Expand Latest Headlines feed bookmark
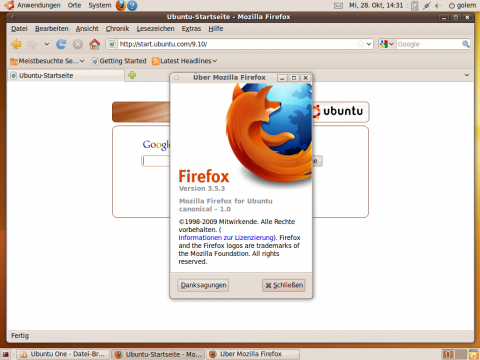Viewport: 480px width, 360px height. pos(184,61)
